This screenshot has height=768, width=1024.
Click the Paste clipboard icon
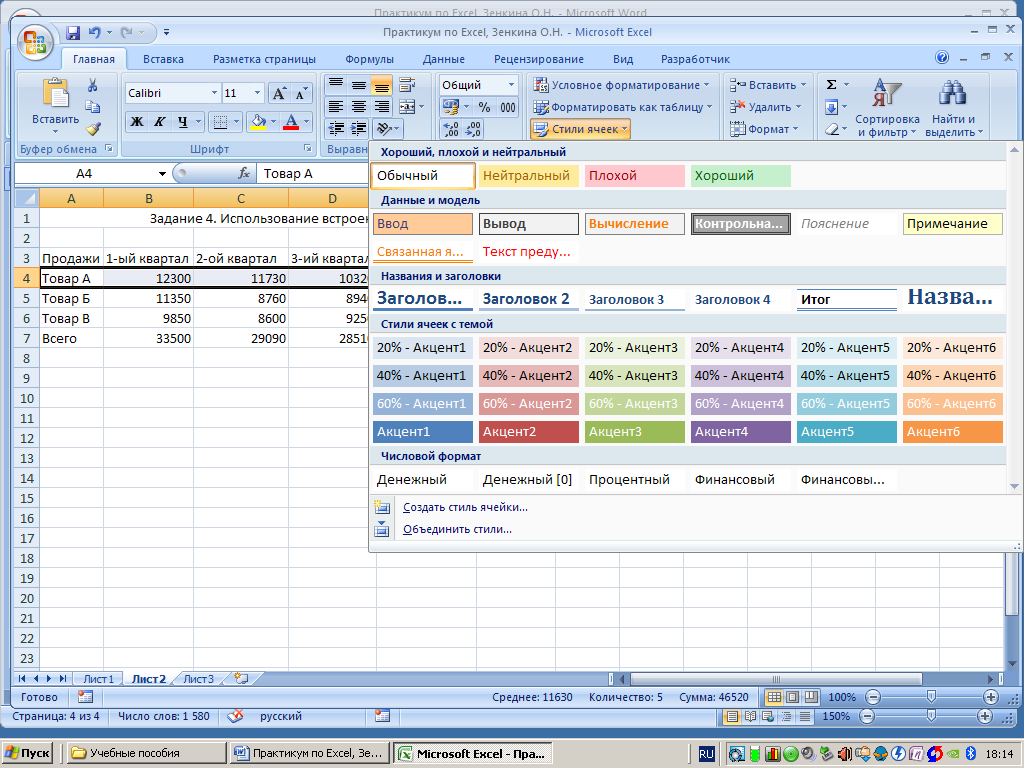56,93
